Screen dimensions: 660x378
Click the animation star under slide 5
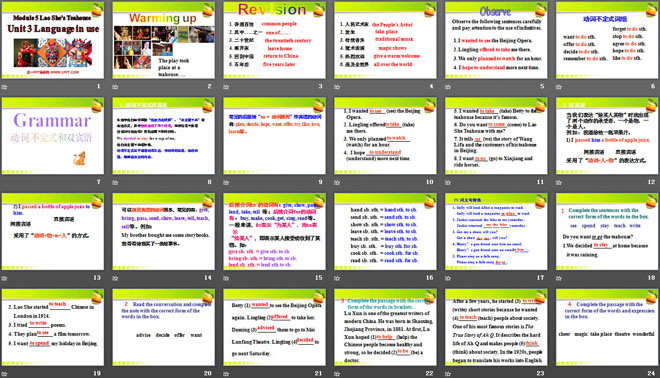pos(448,87)
